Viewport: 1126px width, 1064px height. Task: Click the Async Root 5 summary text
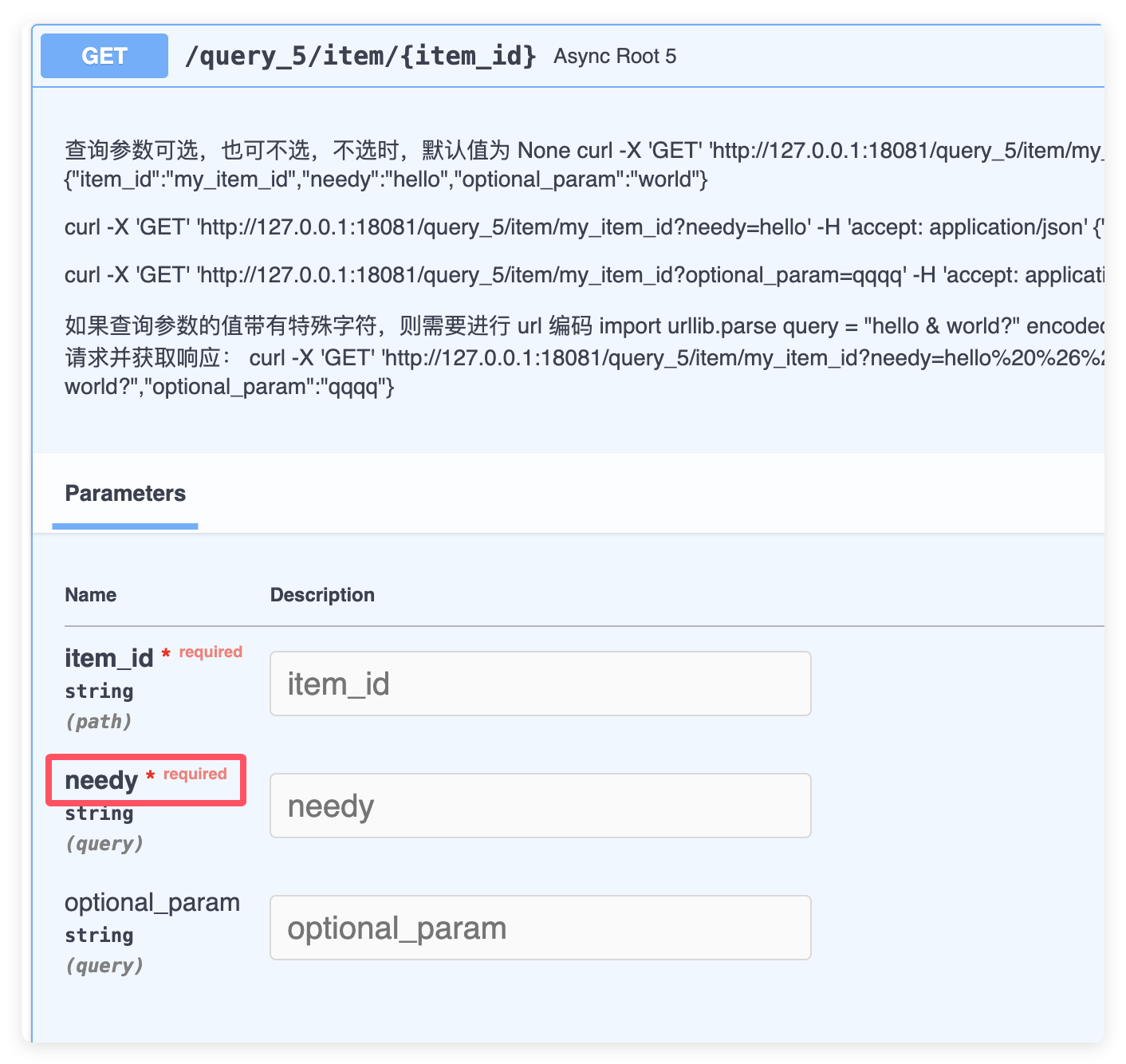click(x=614, y=57)
